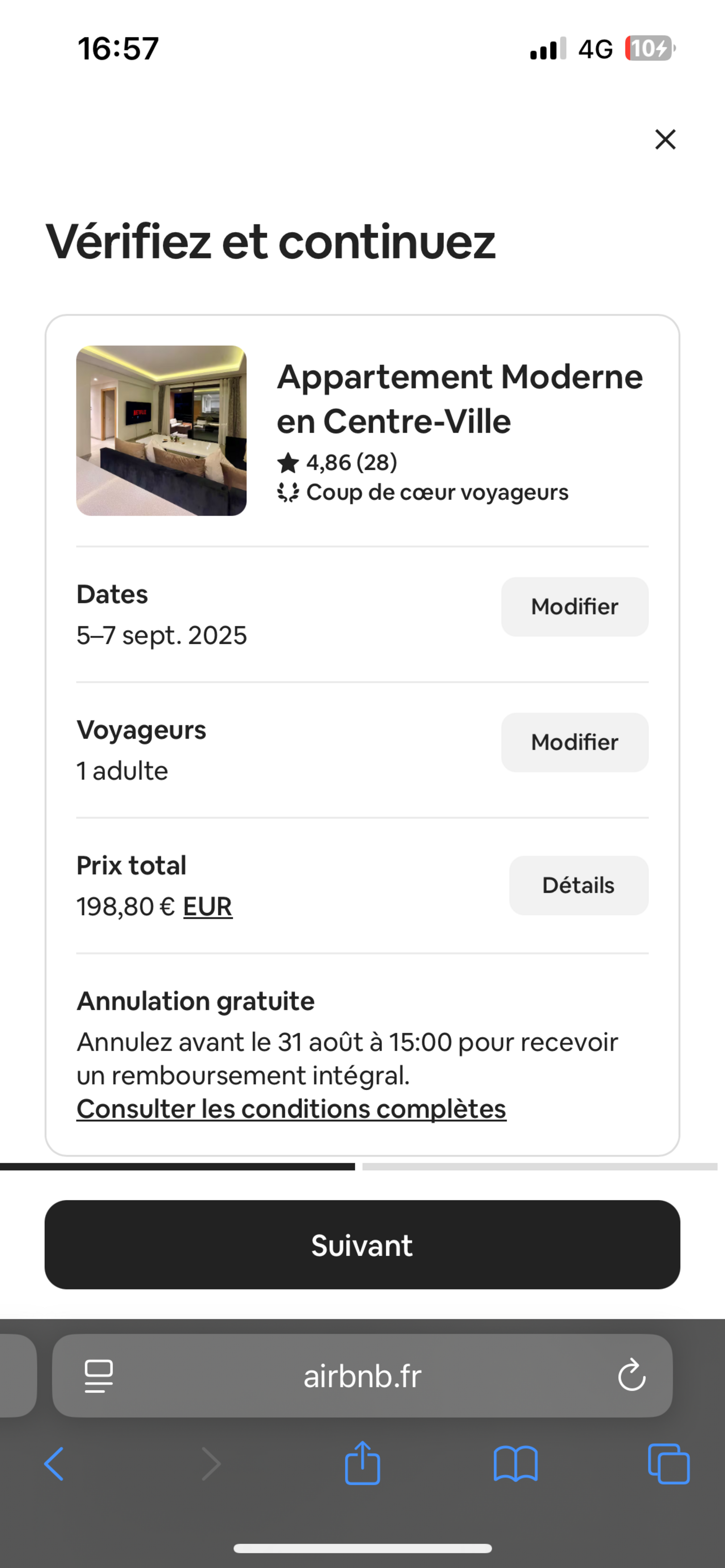
Task: Reload the airbnb.fr page
Action: pos(631,1376)
